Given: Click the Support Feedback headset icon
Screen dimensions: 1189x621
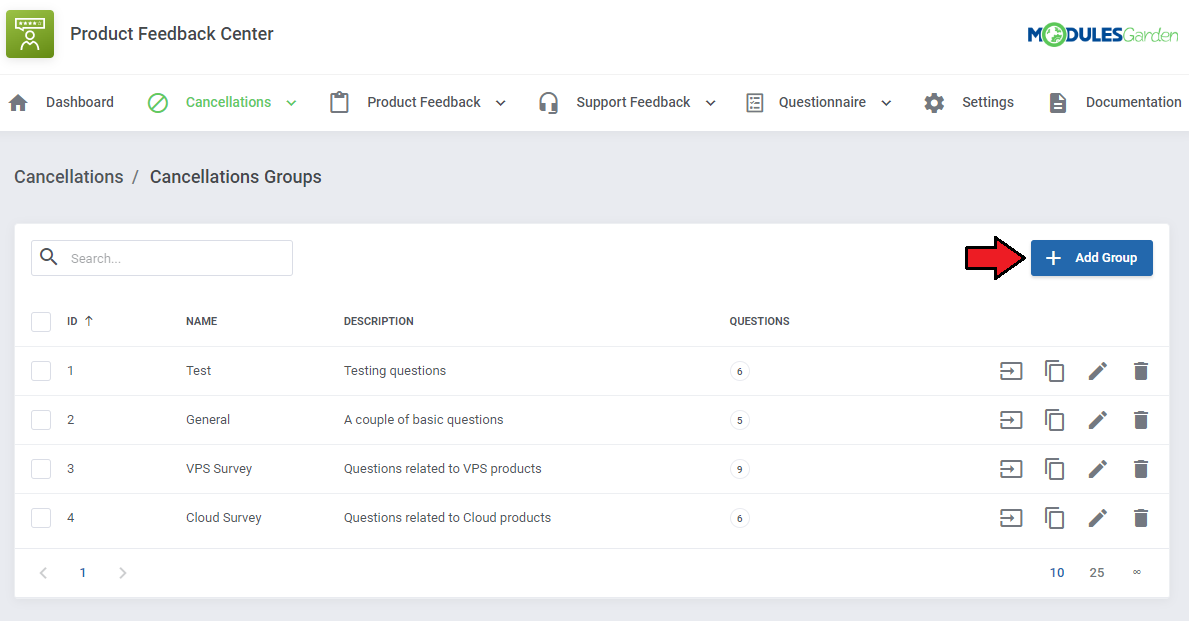Looking at the screenshot, I should (x=548, y=102).
